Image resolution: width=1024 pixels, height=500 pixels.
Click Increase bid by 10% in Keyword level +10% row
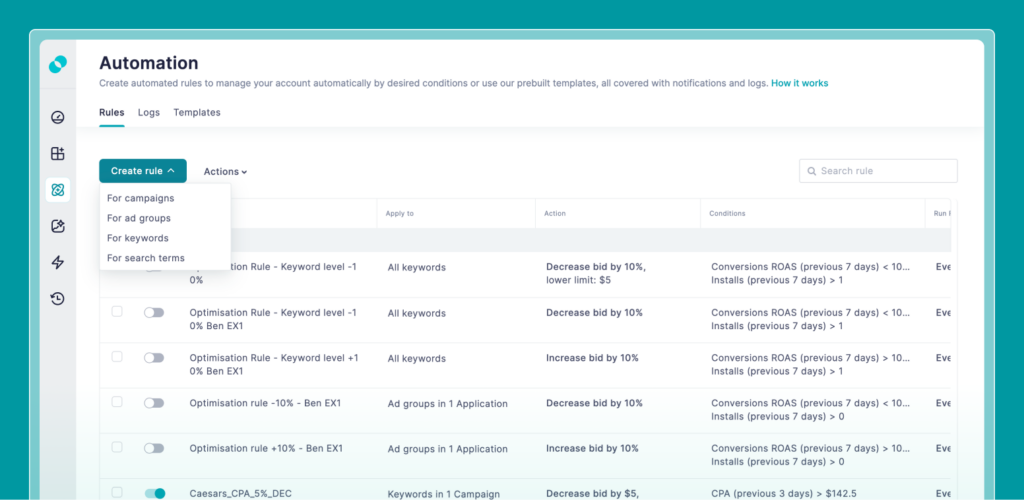pyautogui.click(x=592, y=358)
